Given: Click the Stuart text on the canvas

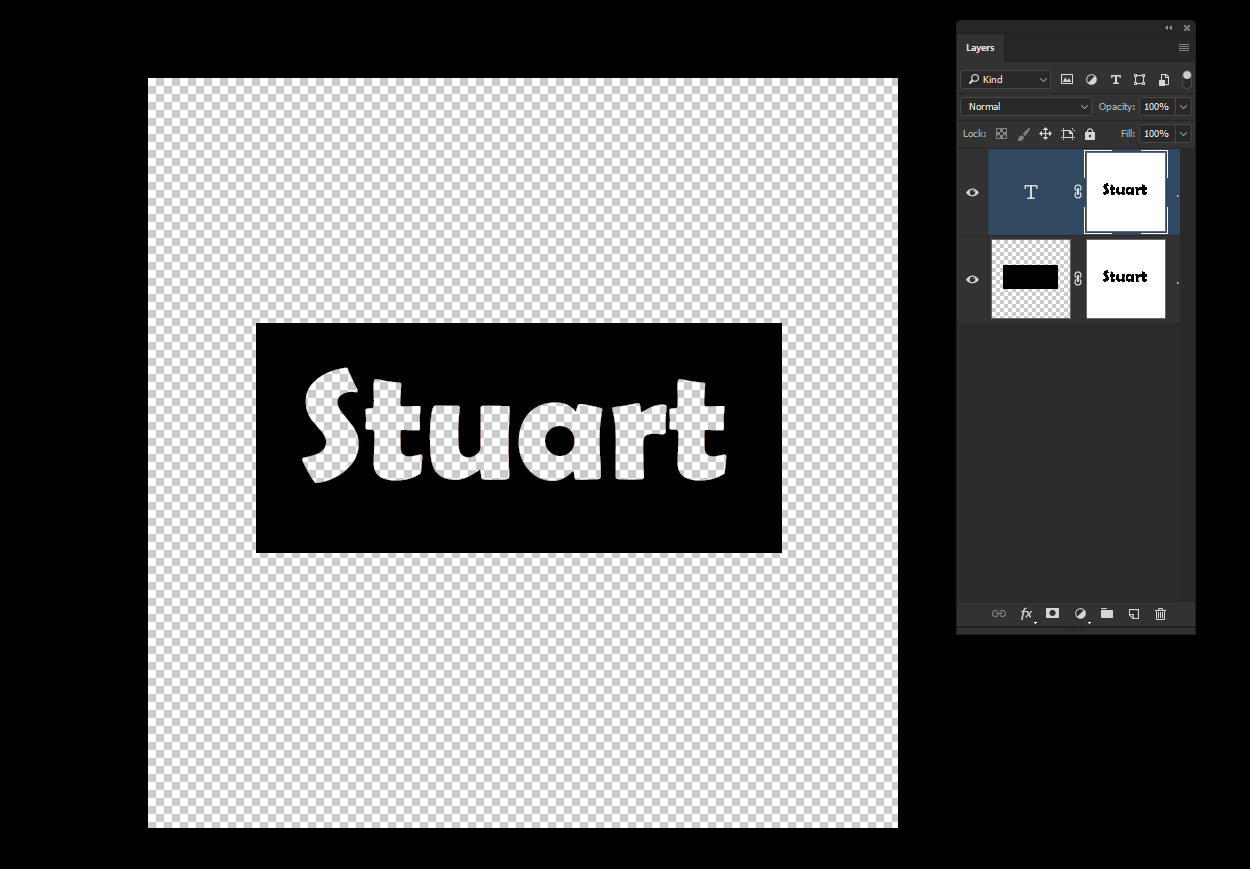Looking at the screenshot, I should coord(514,427).
